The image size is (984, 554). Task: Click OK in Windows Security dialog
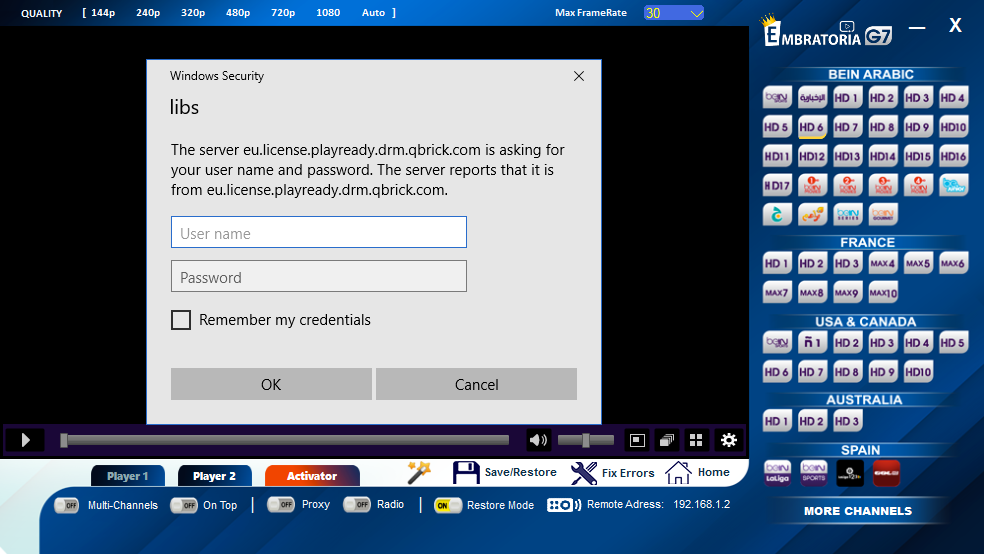[271, 384]
